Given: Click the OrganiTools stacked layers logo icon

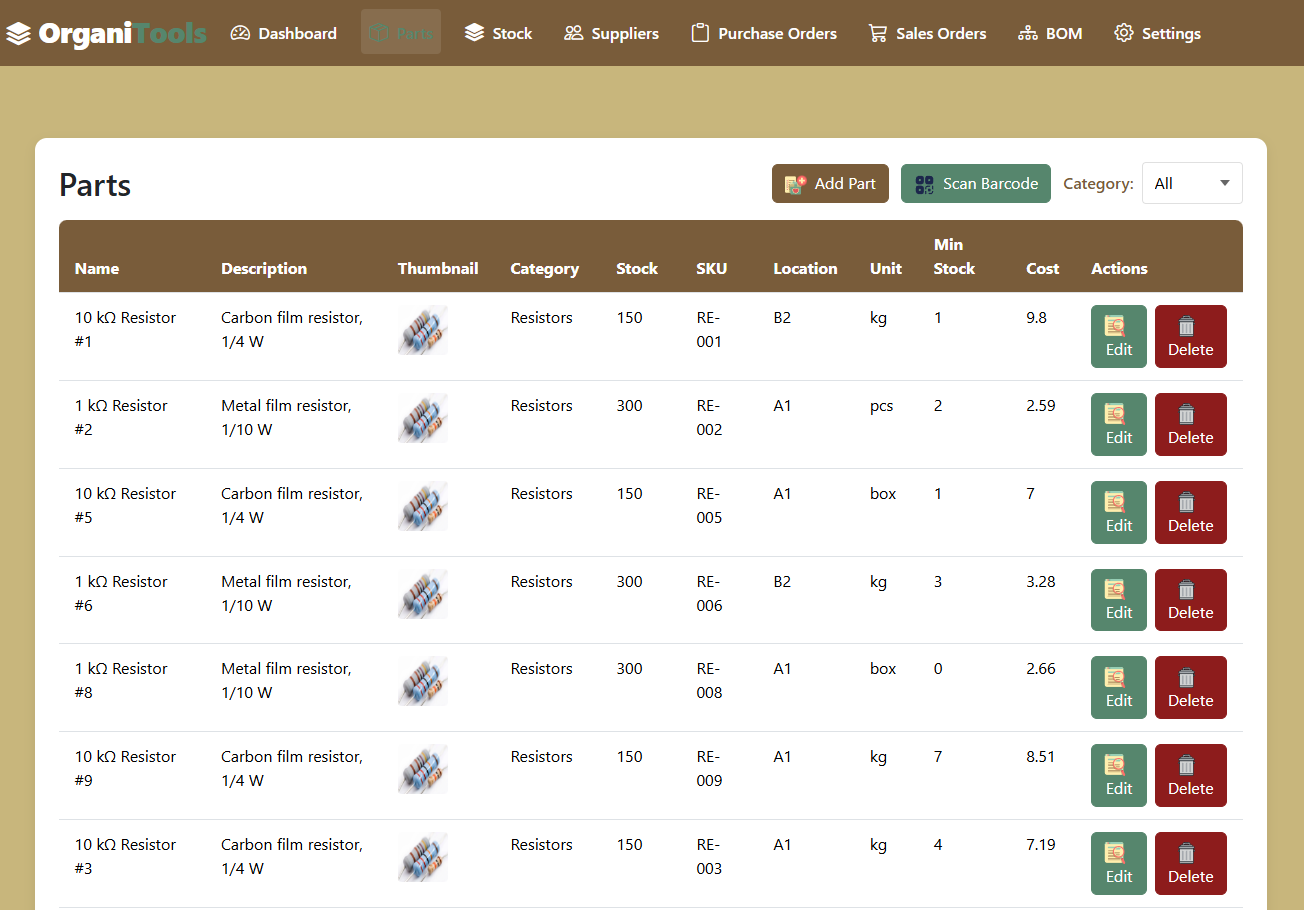Looking at the screenshot, I should pyautogui.click(x=19, y=34).
